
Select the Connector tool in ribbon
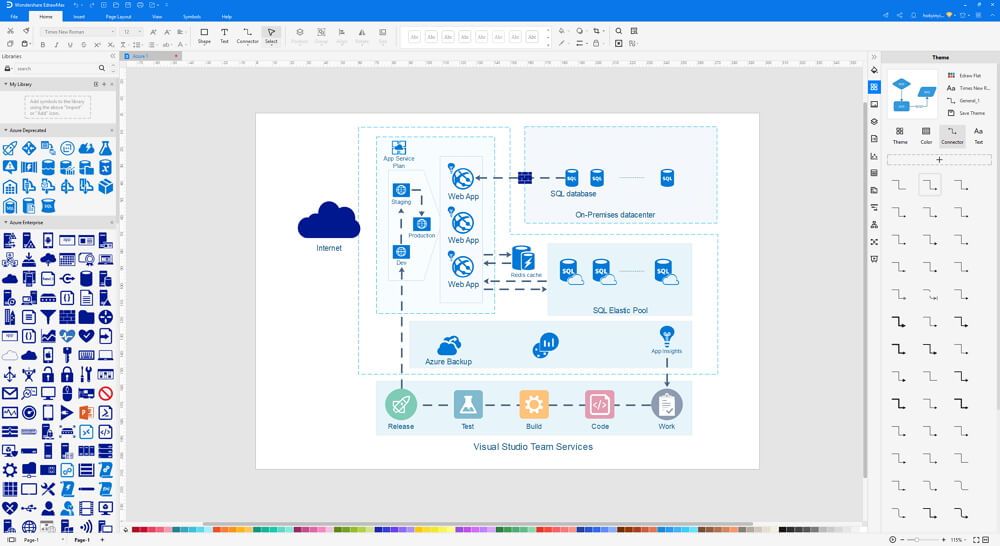click(247, 36)
